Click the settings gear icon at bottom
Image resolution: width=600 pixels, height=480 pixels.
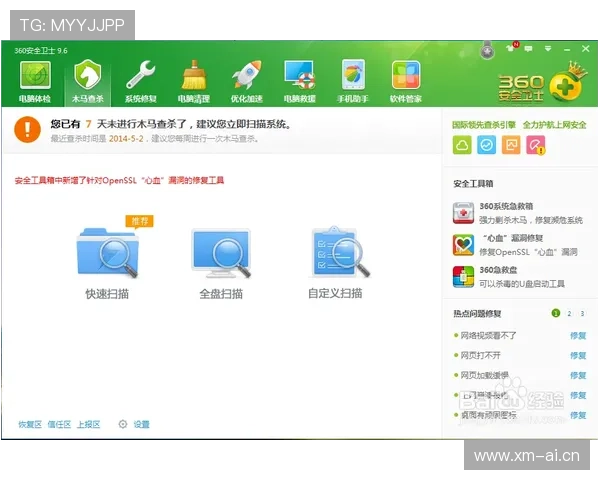coord(122,424)
